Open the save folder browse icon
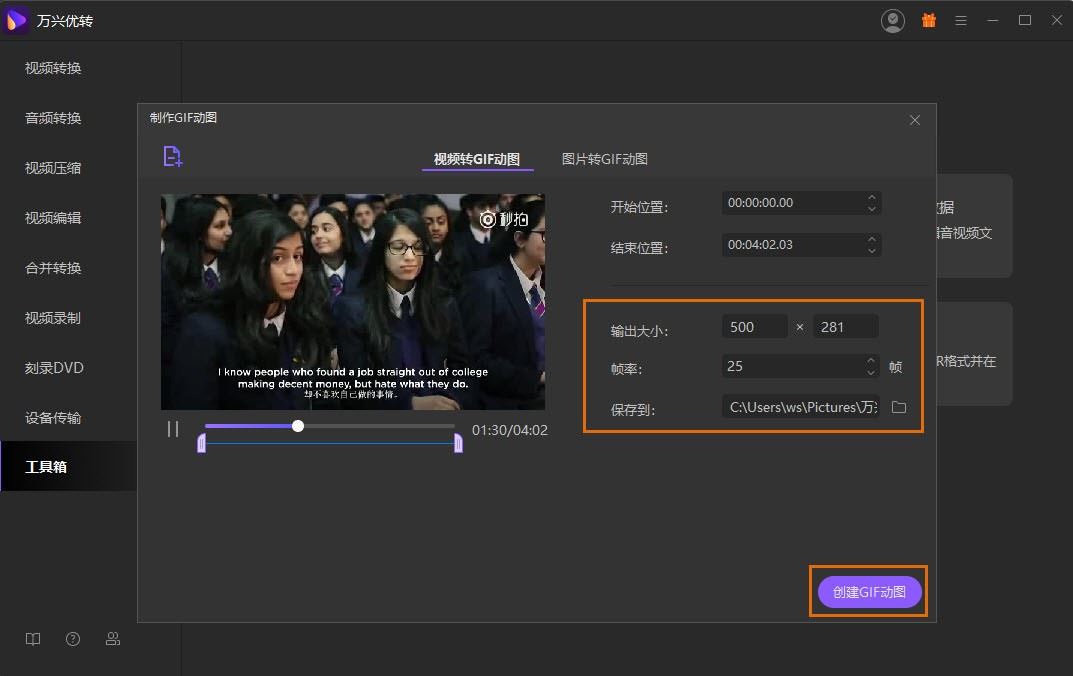 point(898,407)
